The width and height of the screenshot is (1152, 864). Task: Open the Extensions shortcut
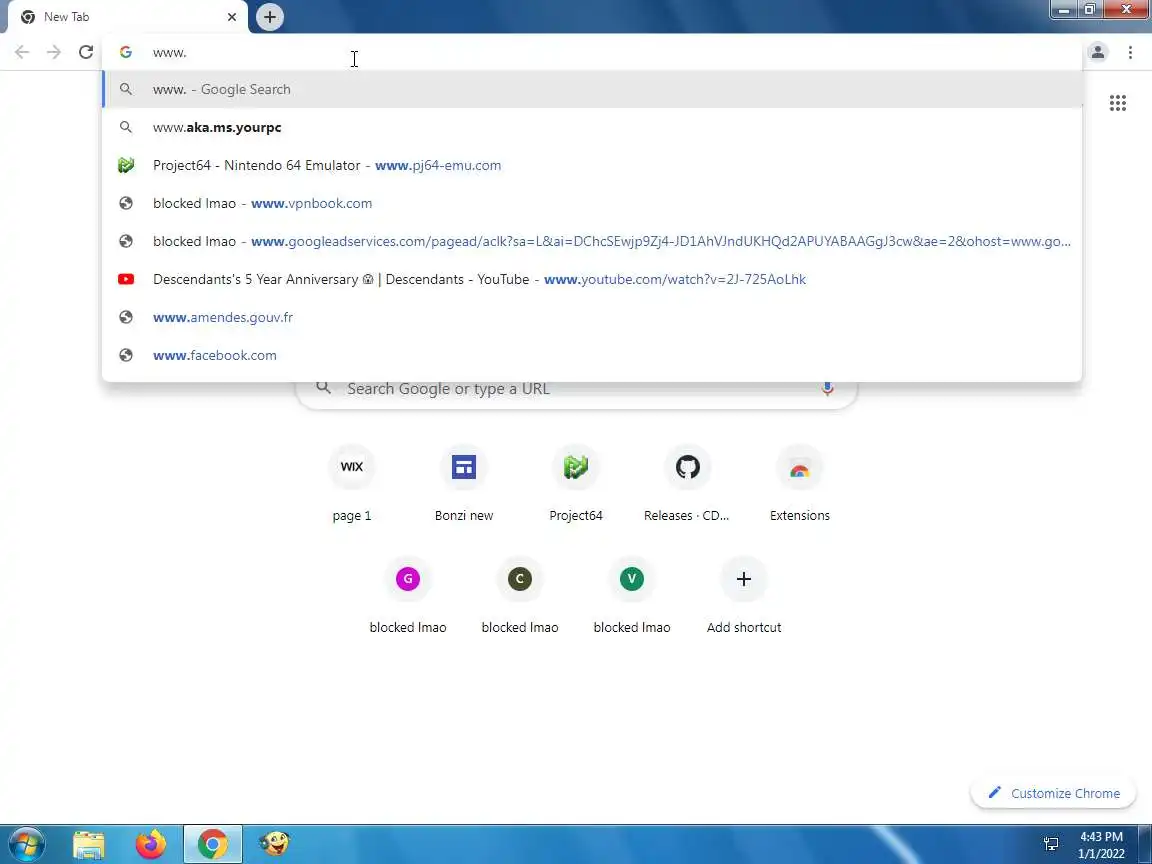(x=799, y=483)
